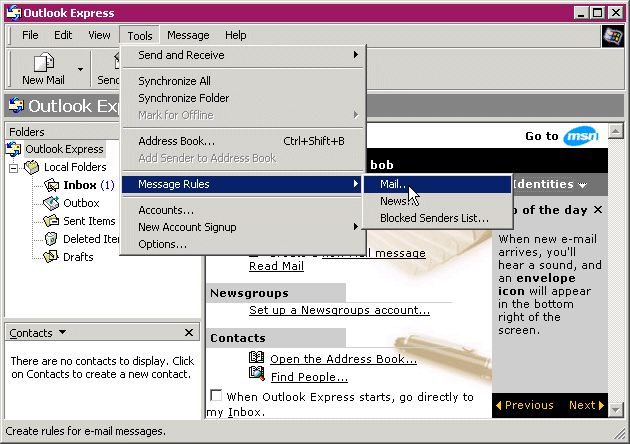Viewport: 630px width, 444px height.
Task: Click the Open the Address Book link
Action: click(x=344, y=359)
